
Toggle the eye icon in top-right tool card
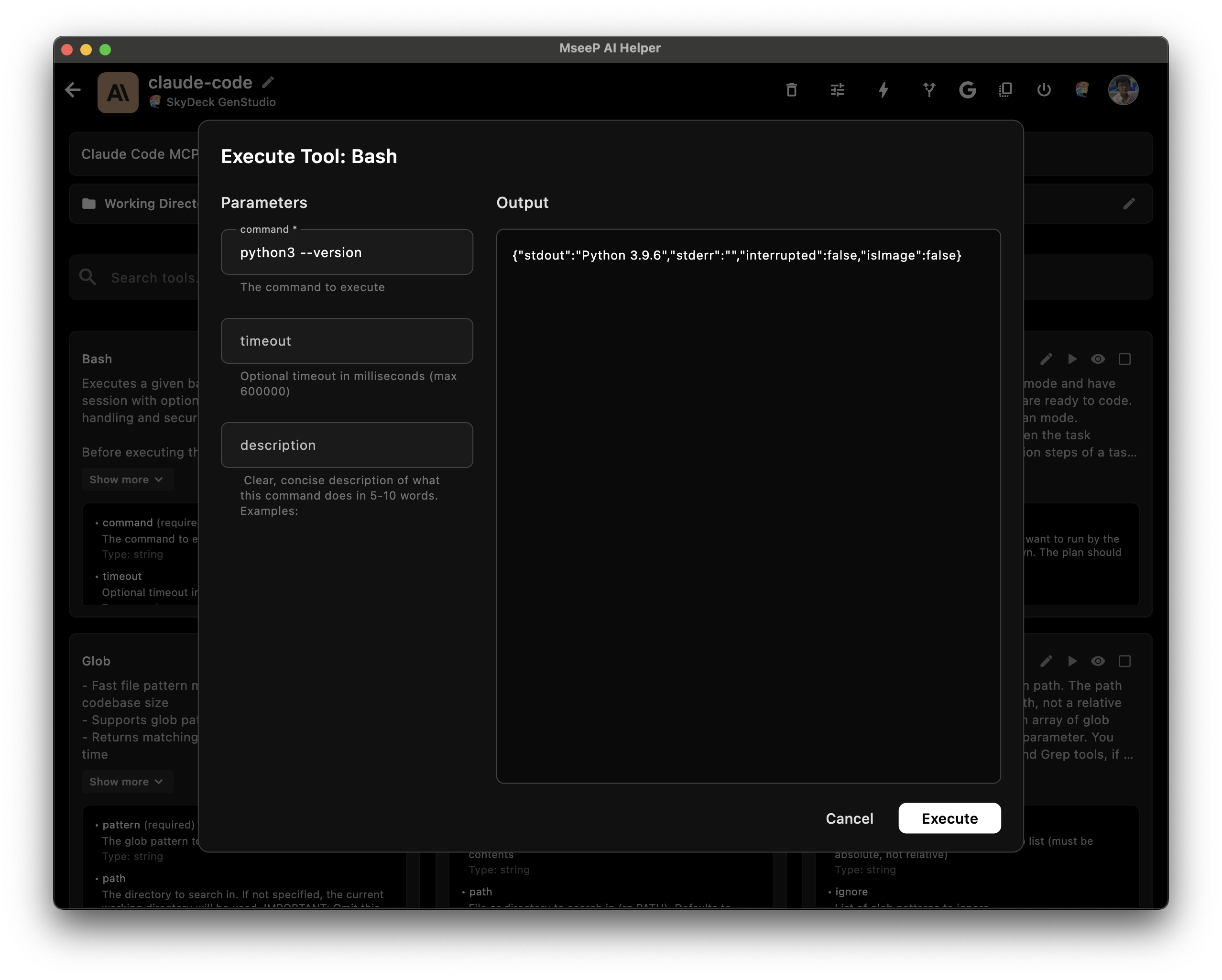[x=1098, y=359]
